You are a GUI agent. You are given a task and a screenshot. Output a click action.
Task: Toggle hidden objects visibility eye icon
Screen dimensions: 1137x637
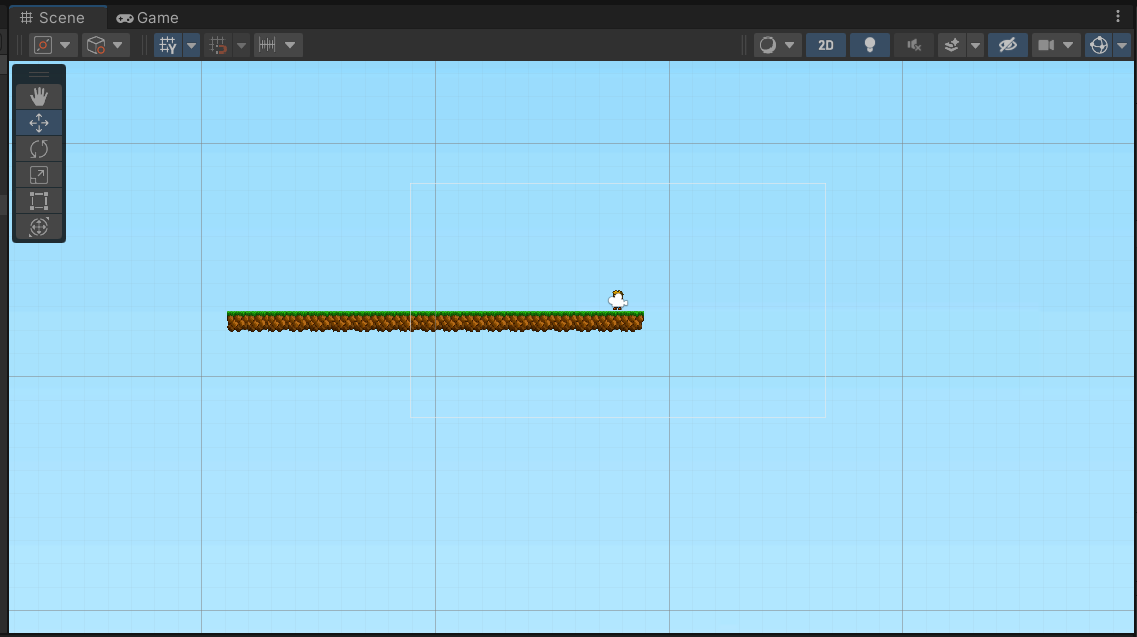point(1008,45)
